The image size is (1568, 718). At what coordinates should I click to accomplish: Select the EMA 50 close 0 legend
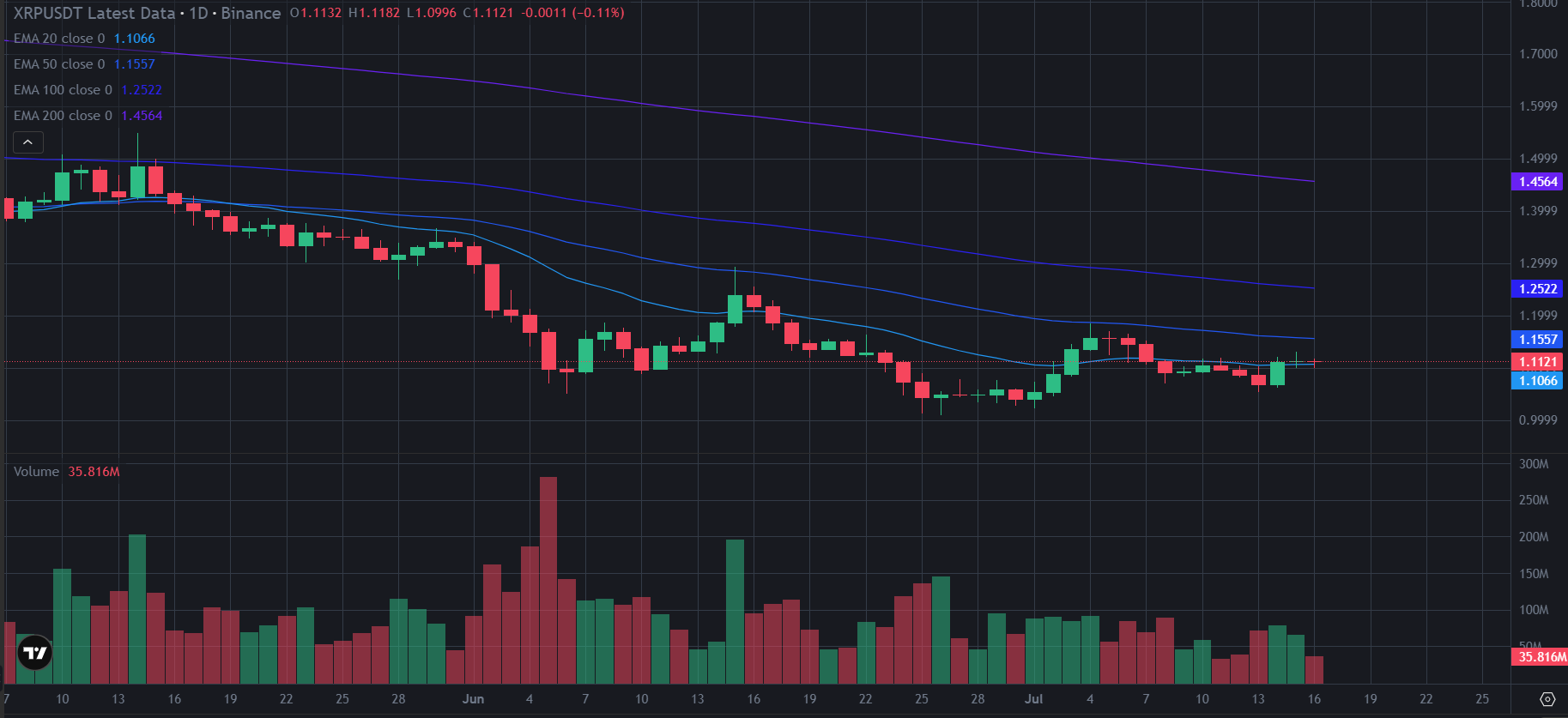click(x=59, y=64)
